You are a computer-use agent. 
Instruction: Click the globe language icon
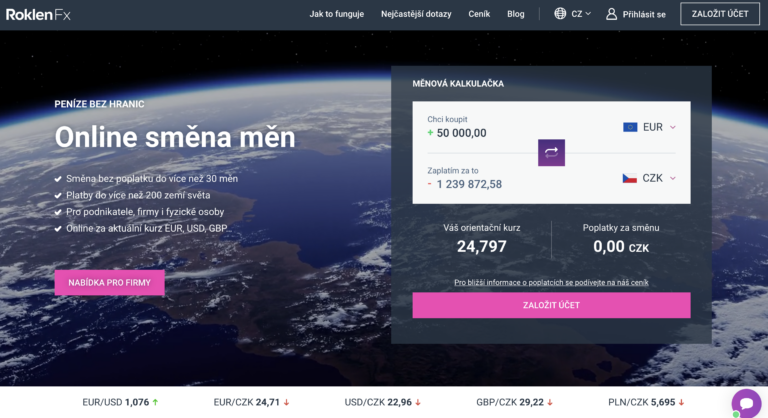pos(560,14)
